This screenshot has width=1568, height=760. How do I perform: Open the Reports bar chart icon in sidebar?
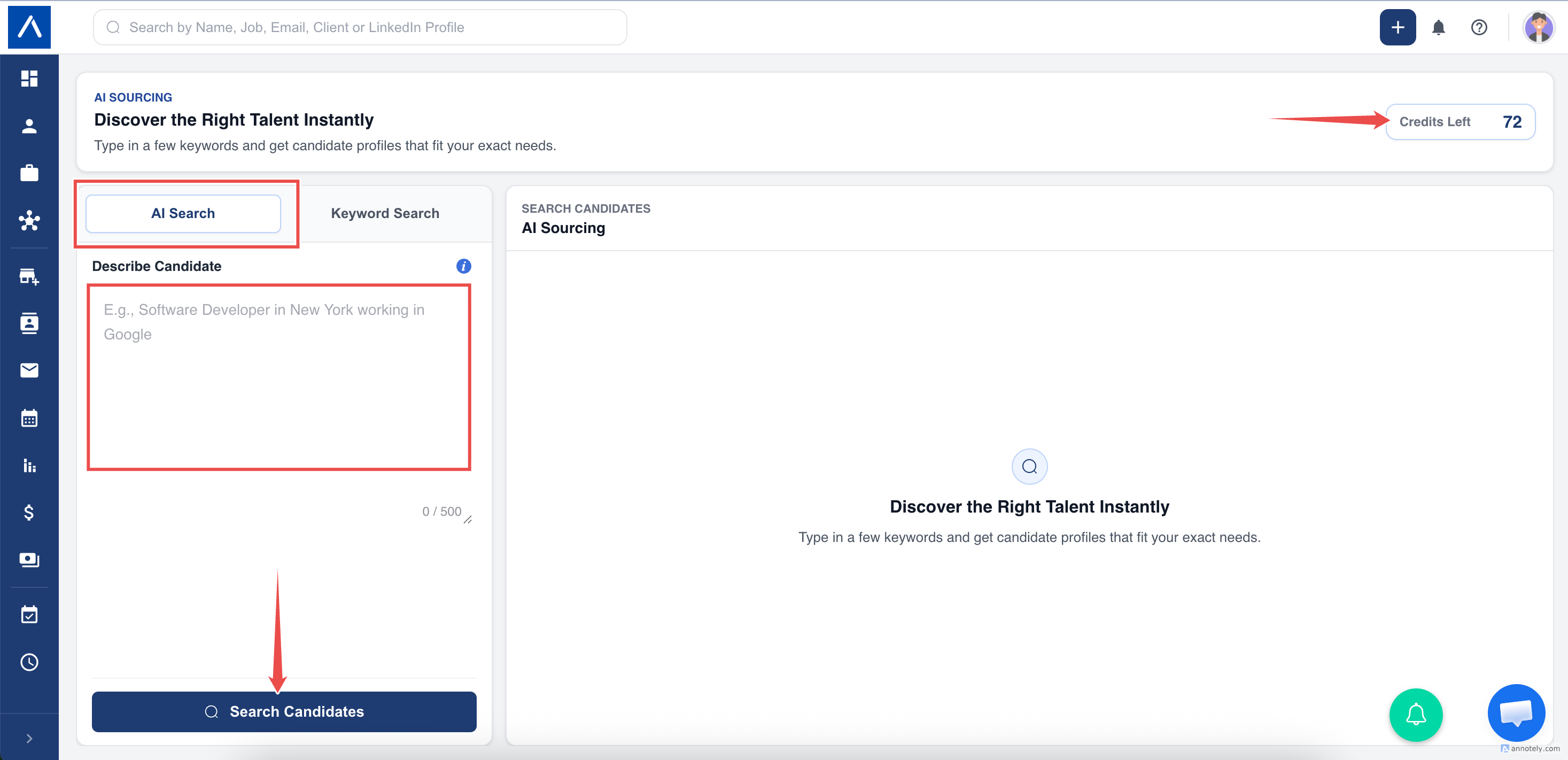[x=29, y=466]
